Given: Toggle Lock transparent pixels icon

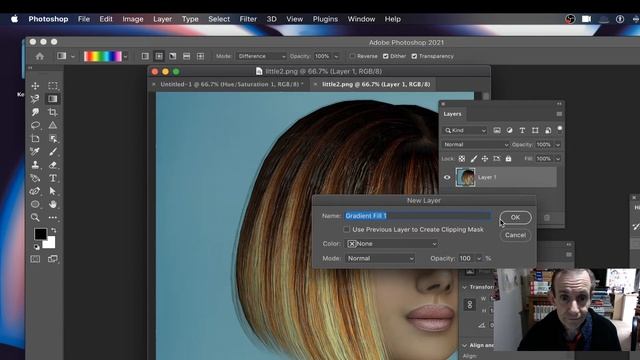Looking at the screenshot, I should tap(462, 158).
